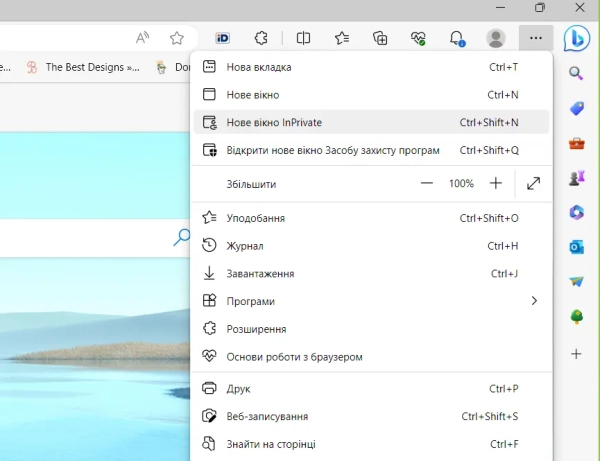The height and width of the screenshot is (461, 600).
Task: Click the Read aloud icon
Action: click(x=142, y=38)
